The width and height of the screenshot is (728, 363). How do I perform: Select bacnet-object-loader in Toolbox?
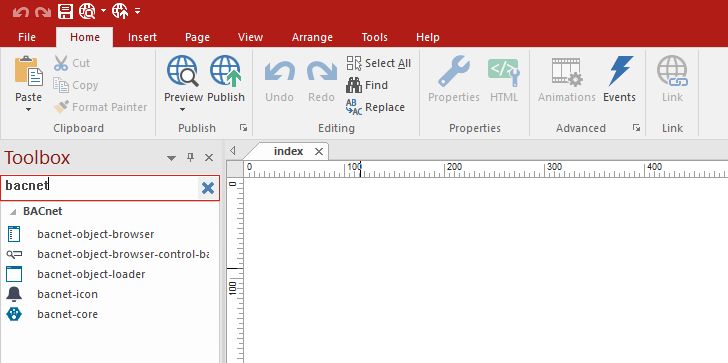91,274
